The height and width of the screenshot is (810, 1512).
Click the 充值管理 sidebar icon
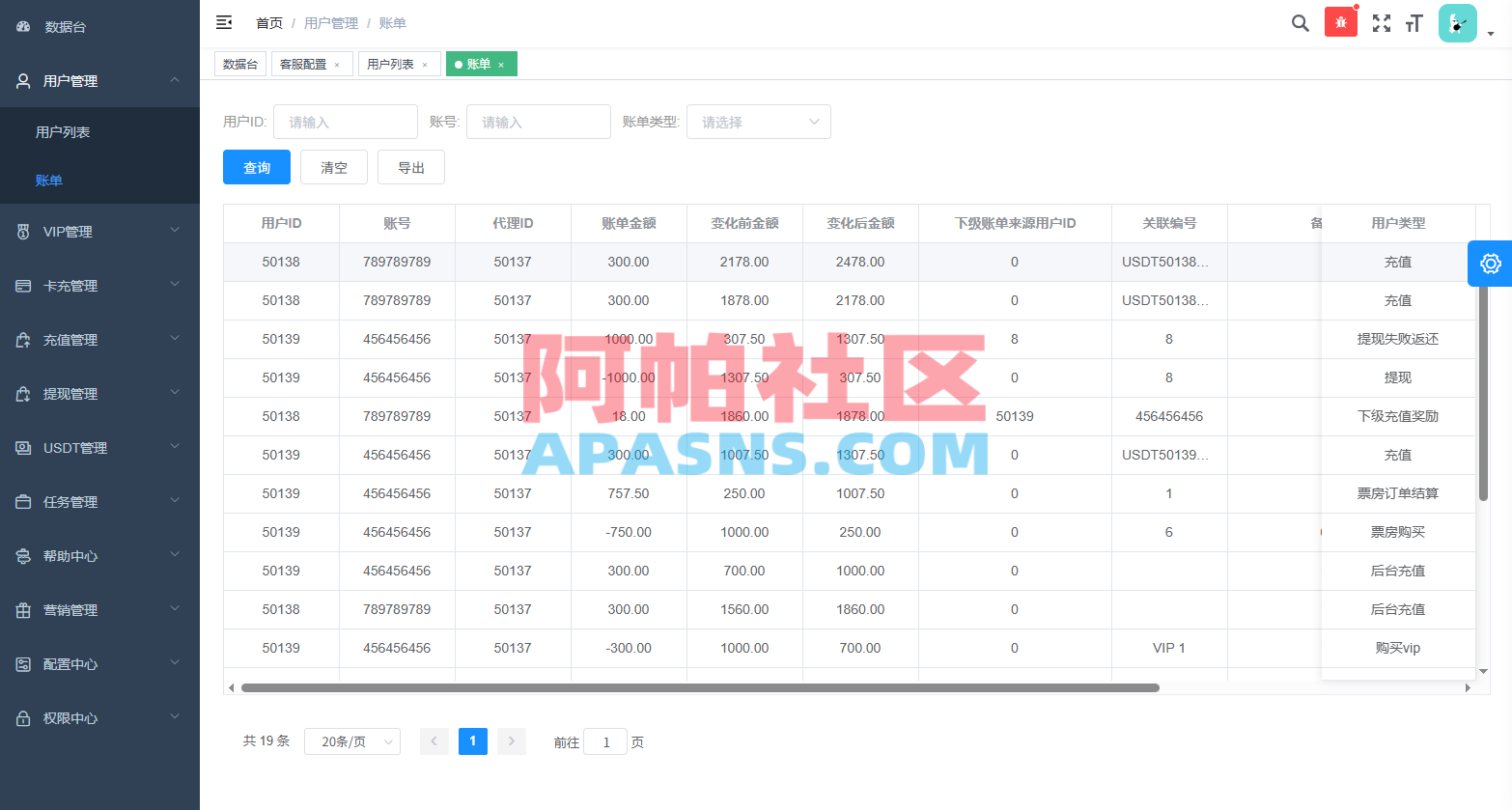(23, 340)
